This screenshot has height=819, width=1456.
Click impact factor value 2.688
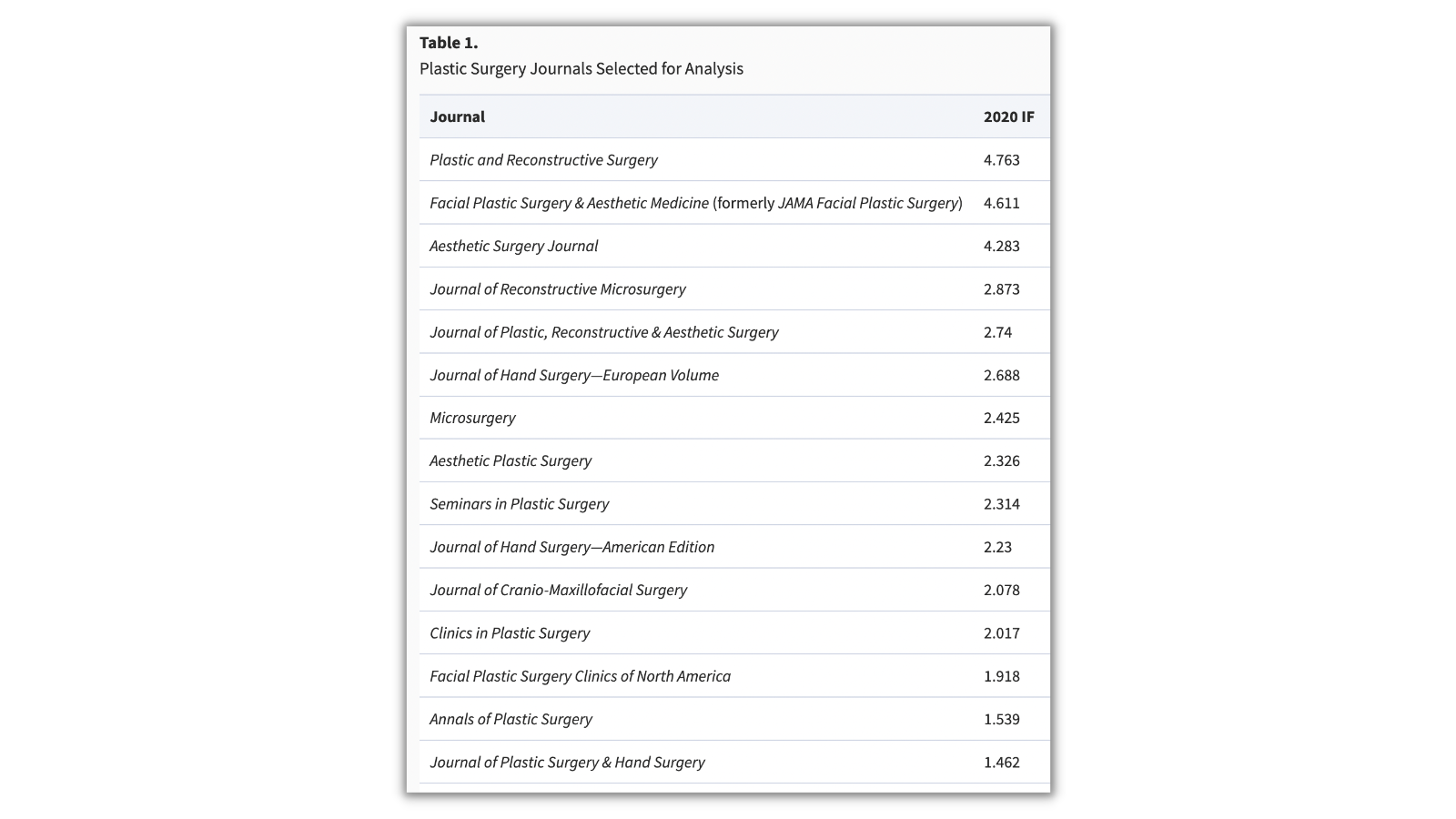point(1002,375)
